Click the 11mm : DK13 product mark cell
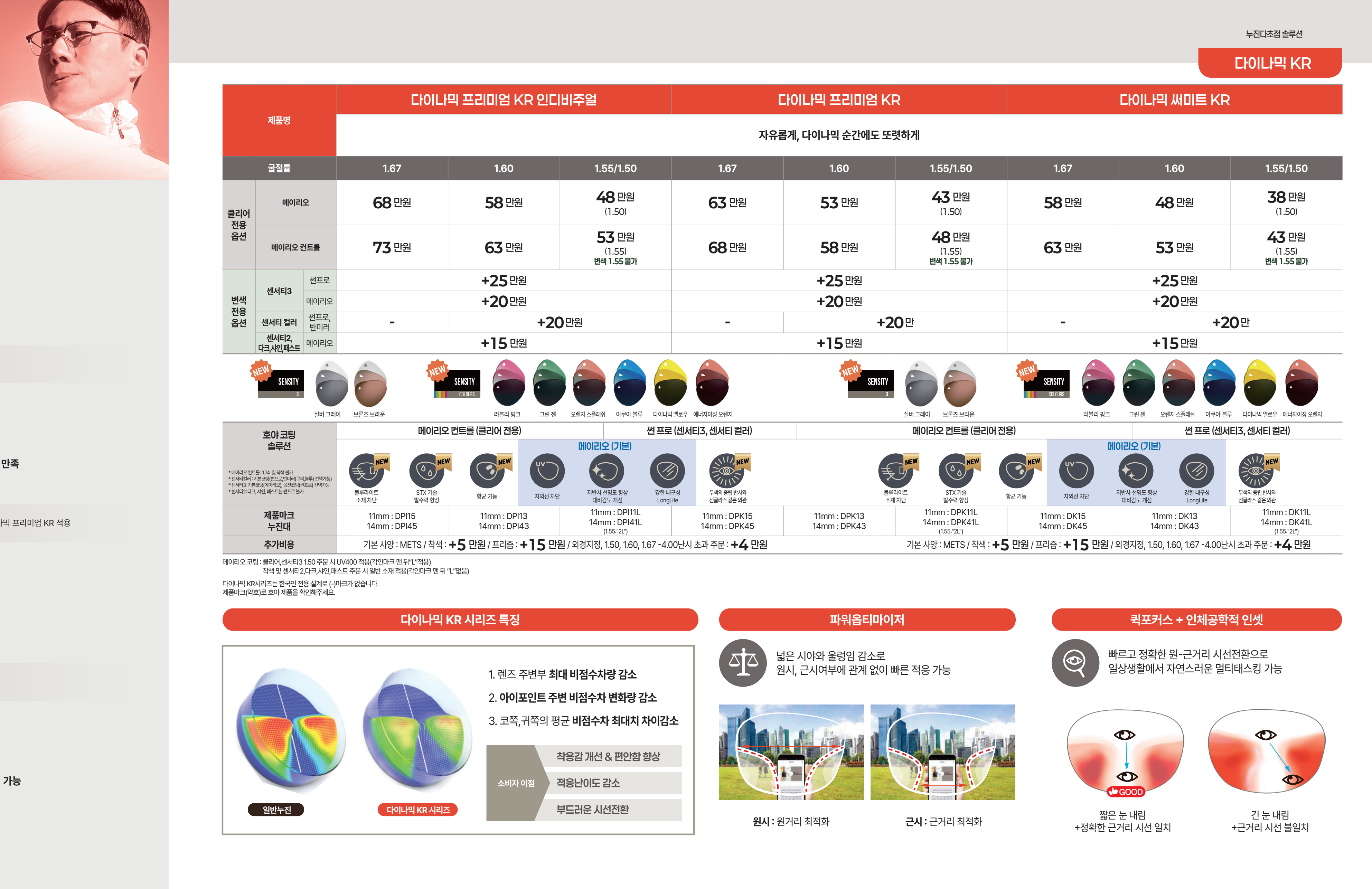The image size is (1372, 889). pyautogui.click(x=1174, y=521)
